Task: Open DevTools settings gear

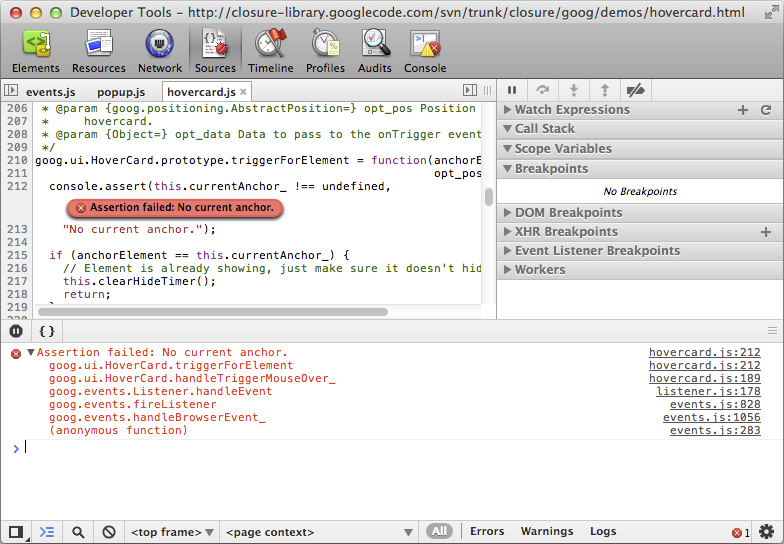Action: pyautogui.click(x=766, y=532)
